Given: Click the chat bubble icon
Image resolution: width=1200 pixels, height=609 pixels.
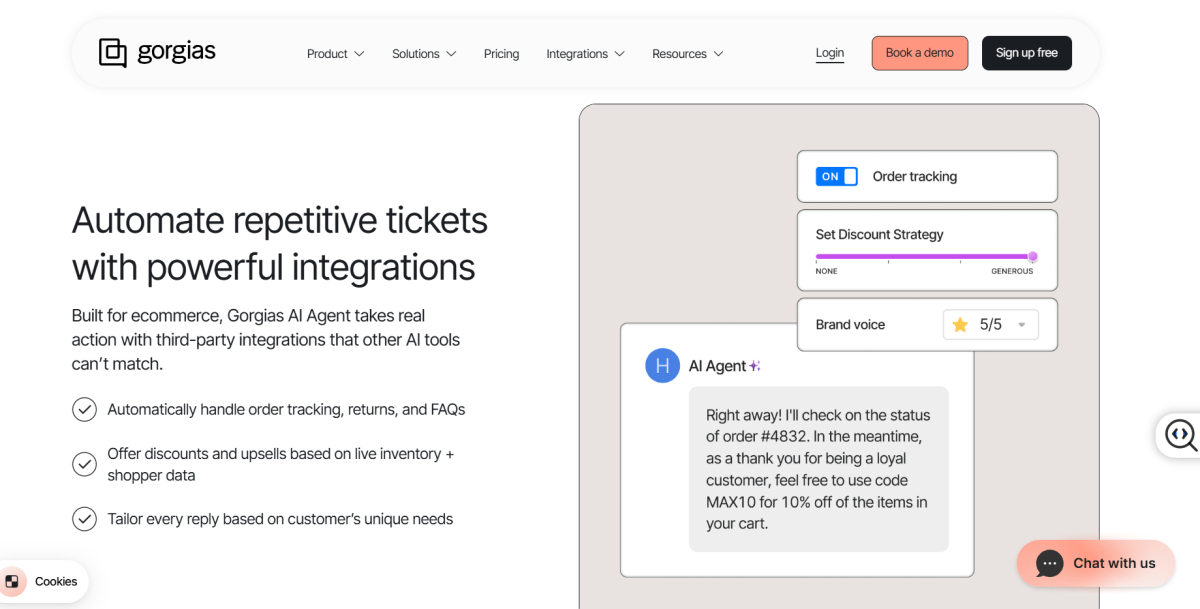Looking at the screenshot, I should coord(1049,563).
